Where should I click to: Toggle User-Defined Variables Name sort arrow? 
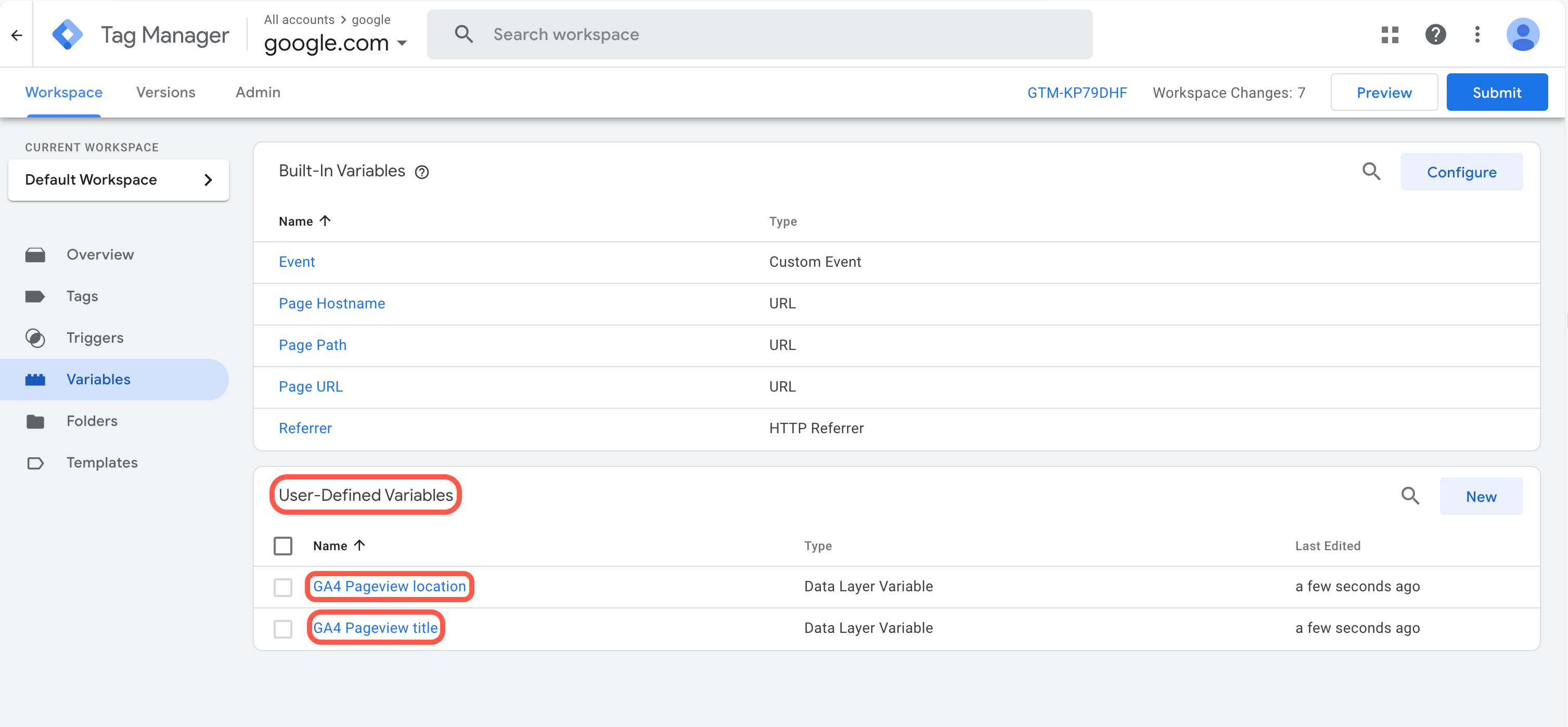click(359, 545)
